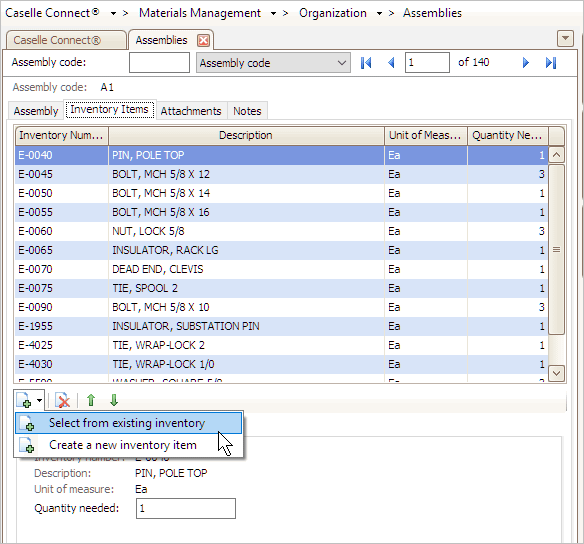
Task: Click the quantity cell of BOLT, MCH 5/8 X 12
Action: [508, 174]
